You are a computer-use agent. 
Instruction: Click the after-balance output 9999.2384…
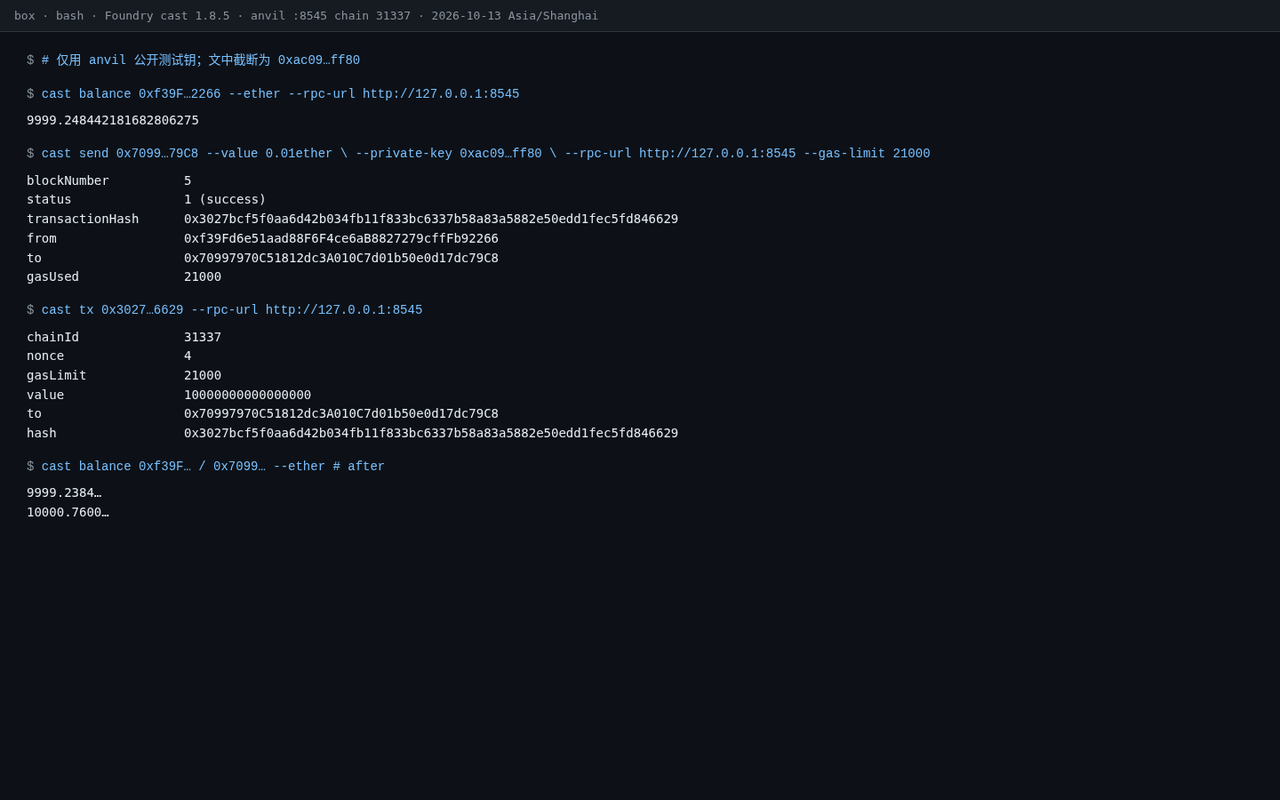click(x=64, y=493)
